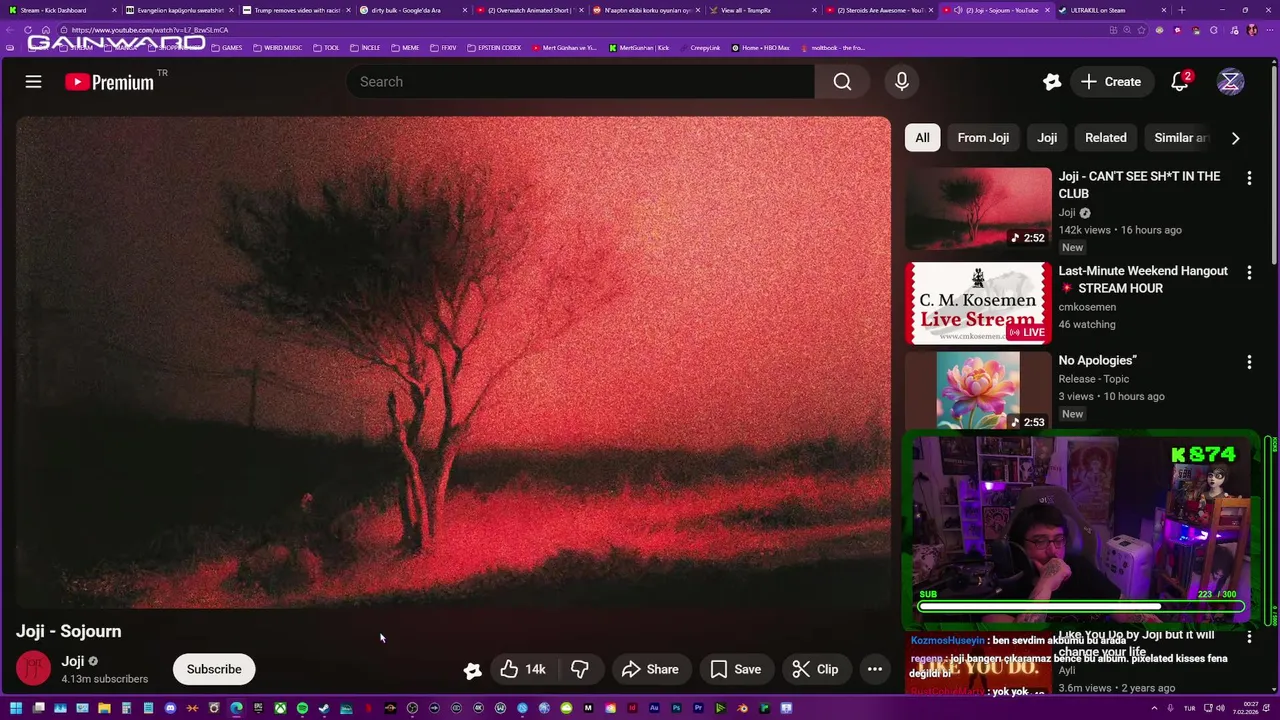Like the video with thumbs up
Screen dimensions: 1280x720
point(523,669)
